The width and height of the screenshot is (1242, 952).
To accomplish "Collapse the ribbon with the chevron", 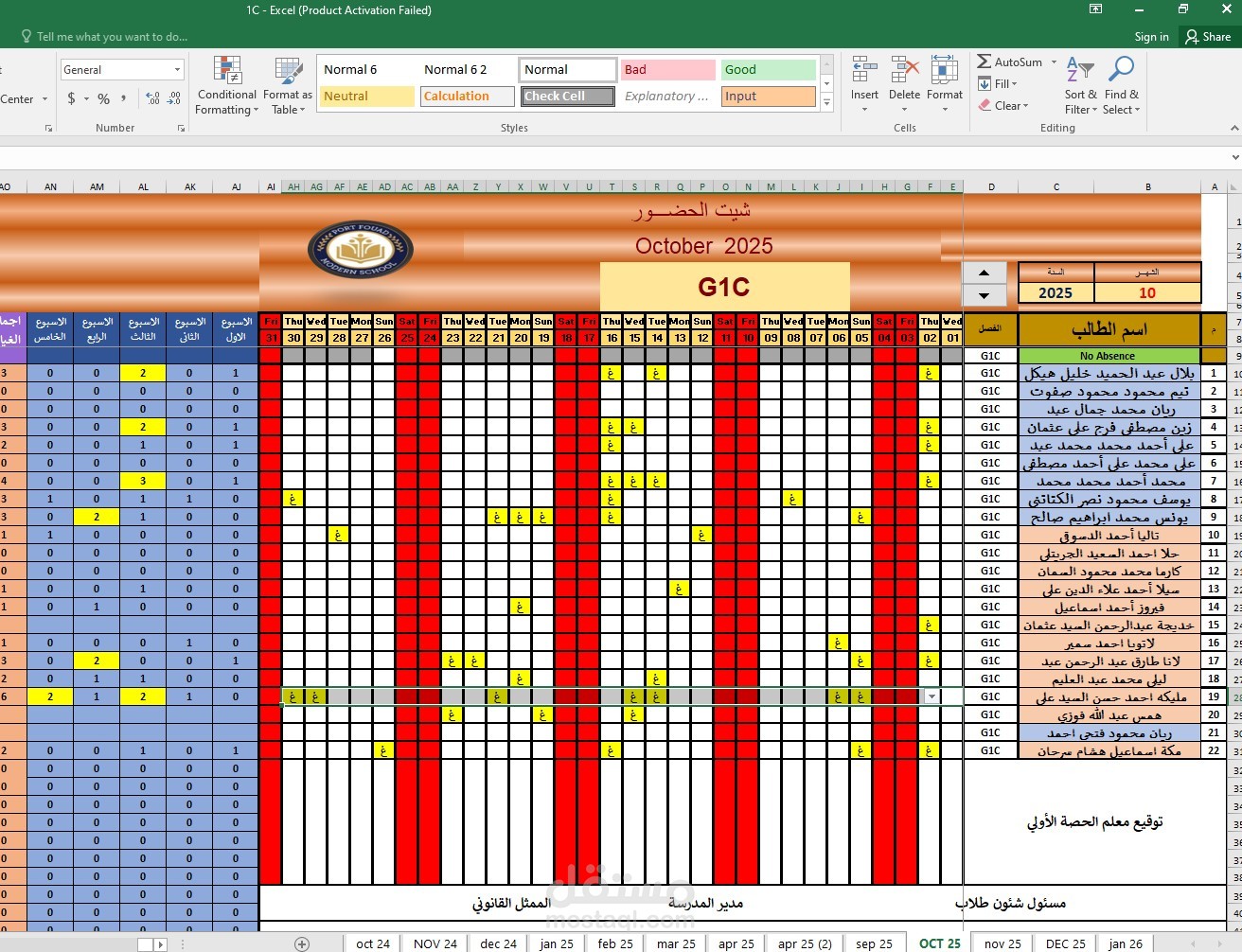I will point(1233,128).
